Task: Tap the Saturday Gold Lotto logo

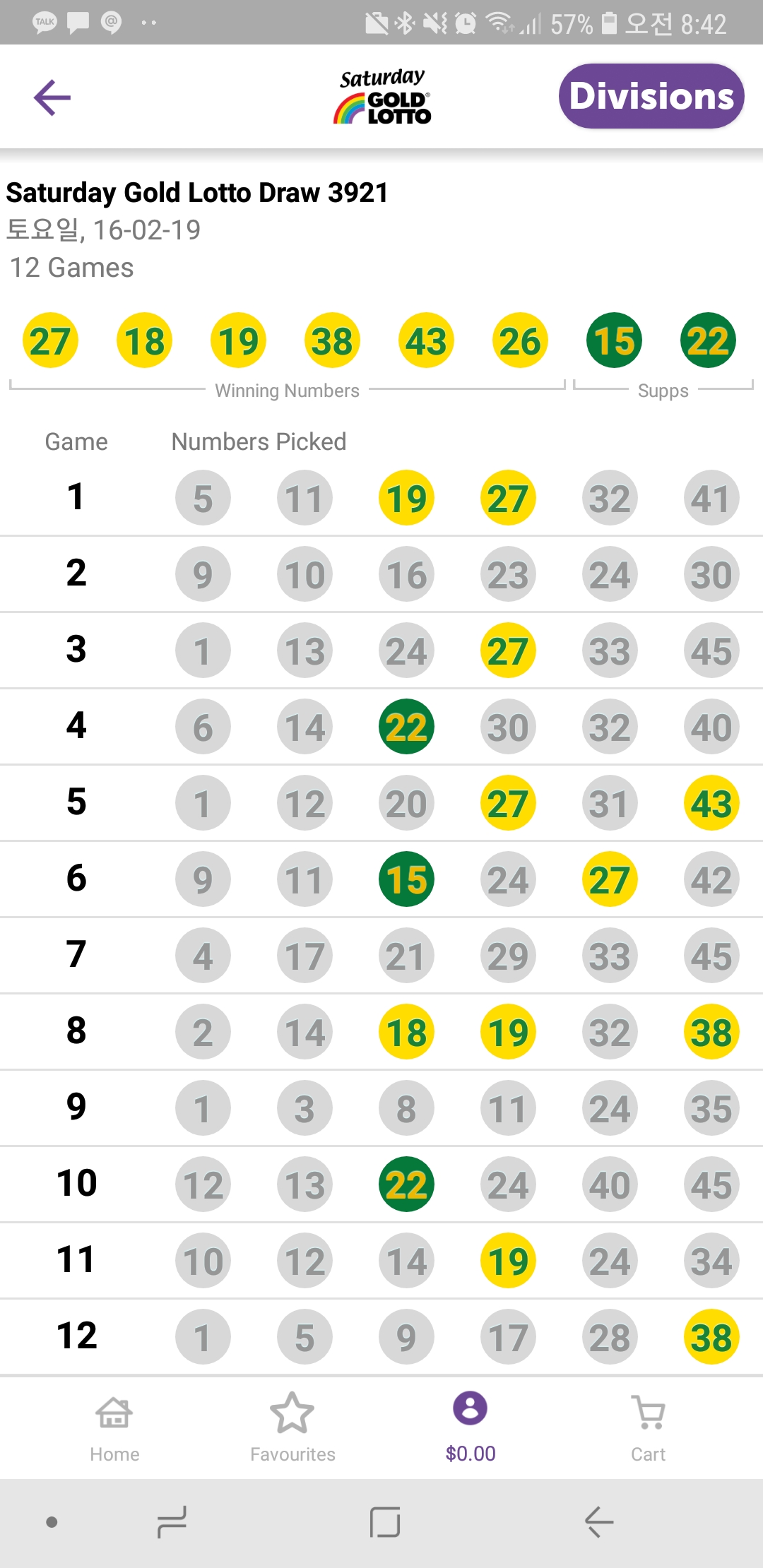Action: [x=382, y=97]
